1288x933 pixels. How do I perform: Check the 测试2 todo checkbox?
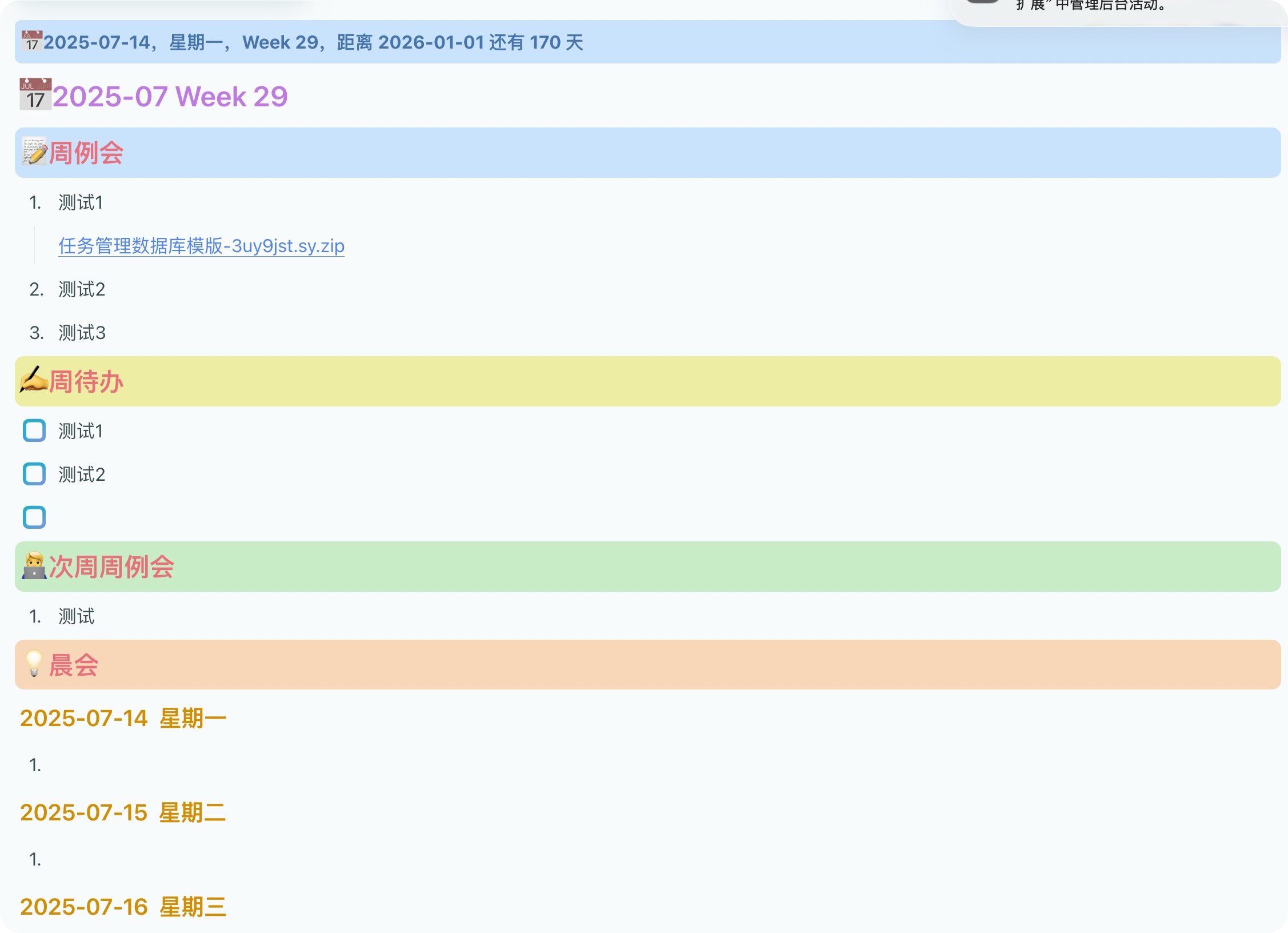(34, 474)
